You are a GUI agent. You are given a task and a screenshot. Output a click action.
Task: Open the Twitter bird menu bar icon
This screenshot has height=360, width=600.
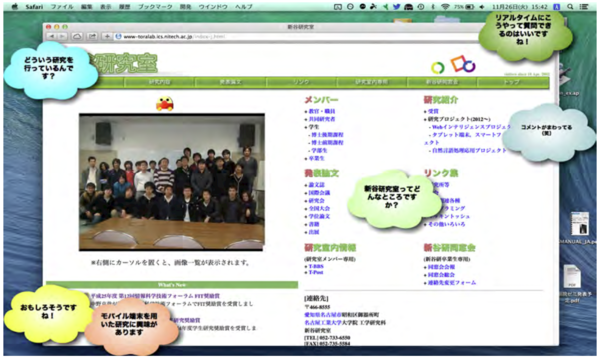click(397, 7)
